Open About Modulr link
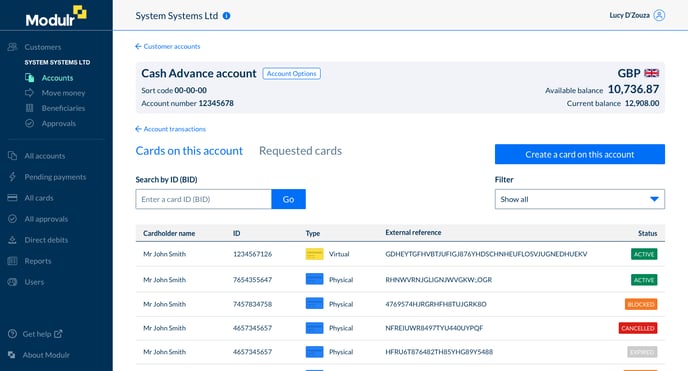Viewport: 688px width, 371px height. [x=46, y=355]
